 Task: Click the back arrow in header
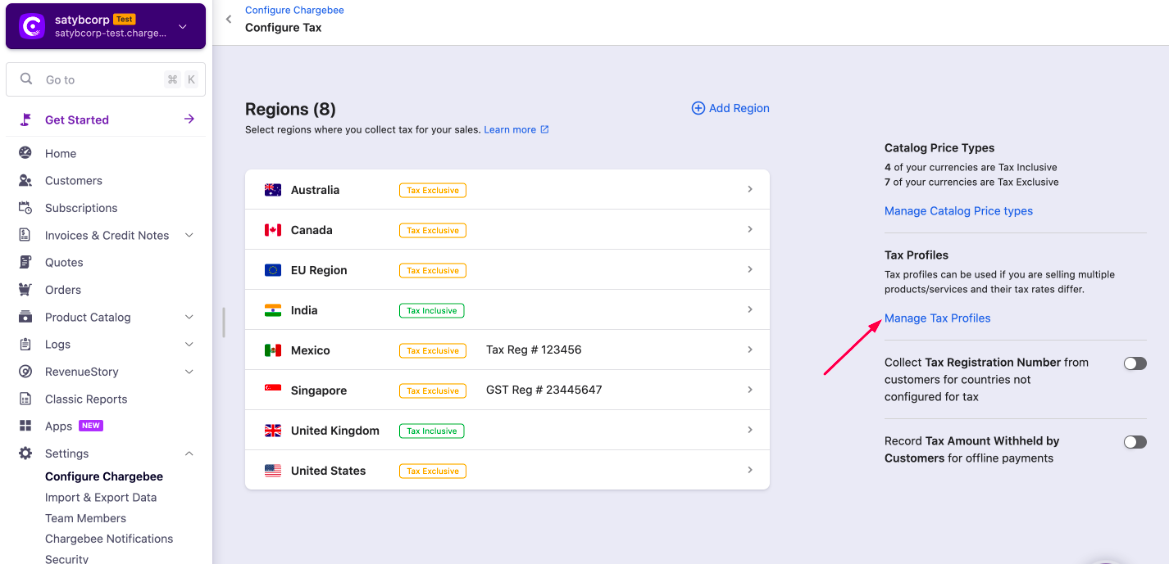(x=229, y=19)
